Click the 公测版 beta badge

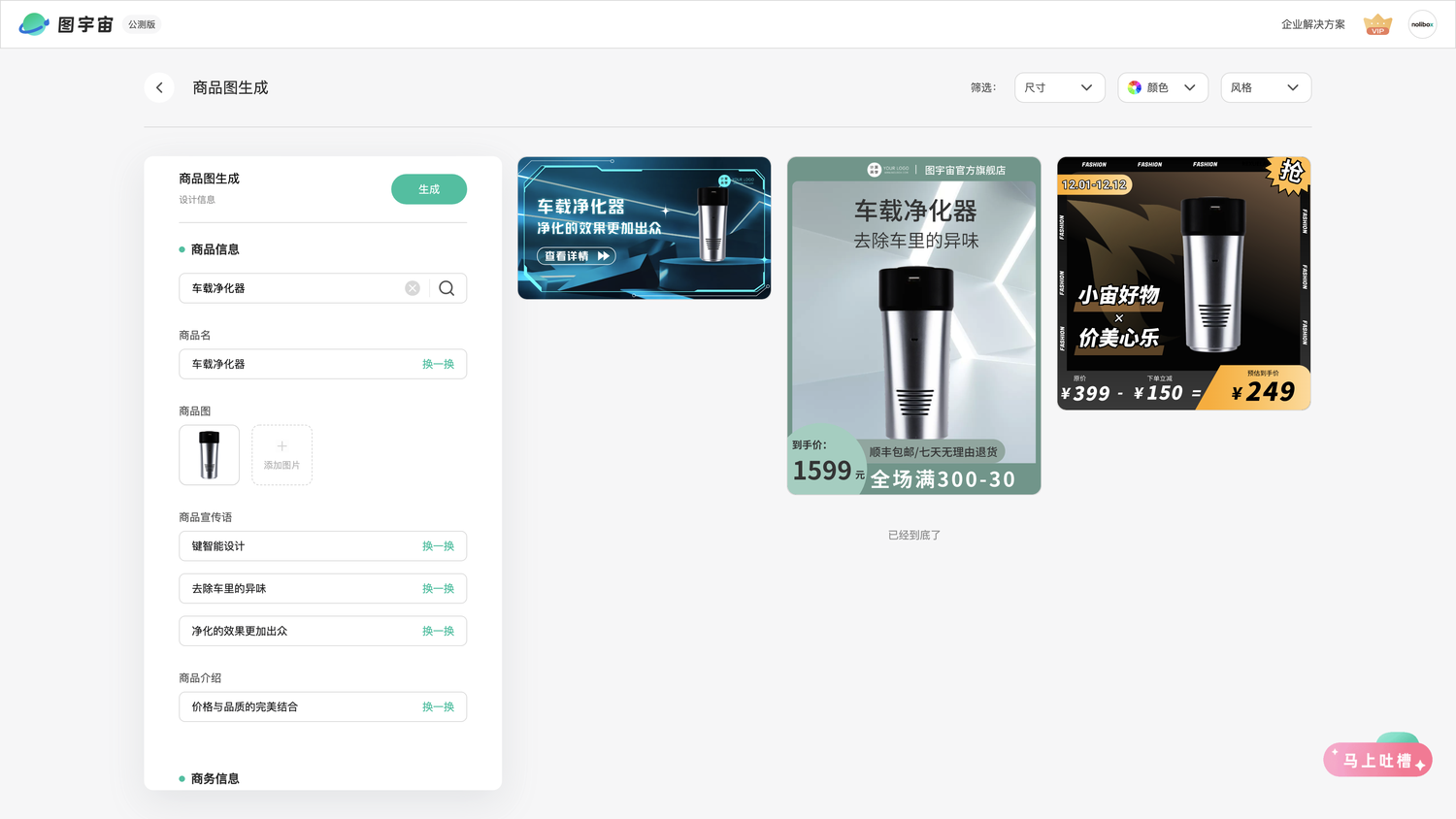point(142,24)
